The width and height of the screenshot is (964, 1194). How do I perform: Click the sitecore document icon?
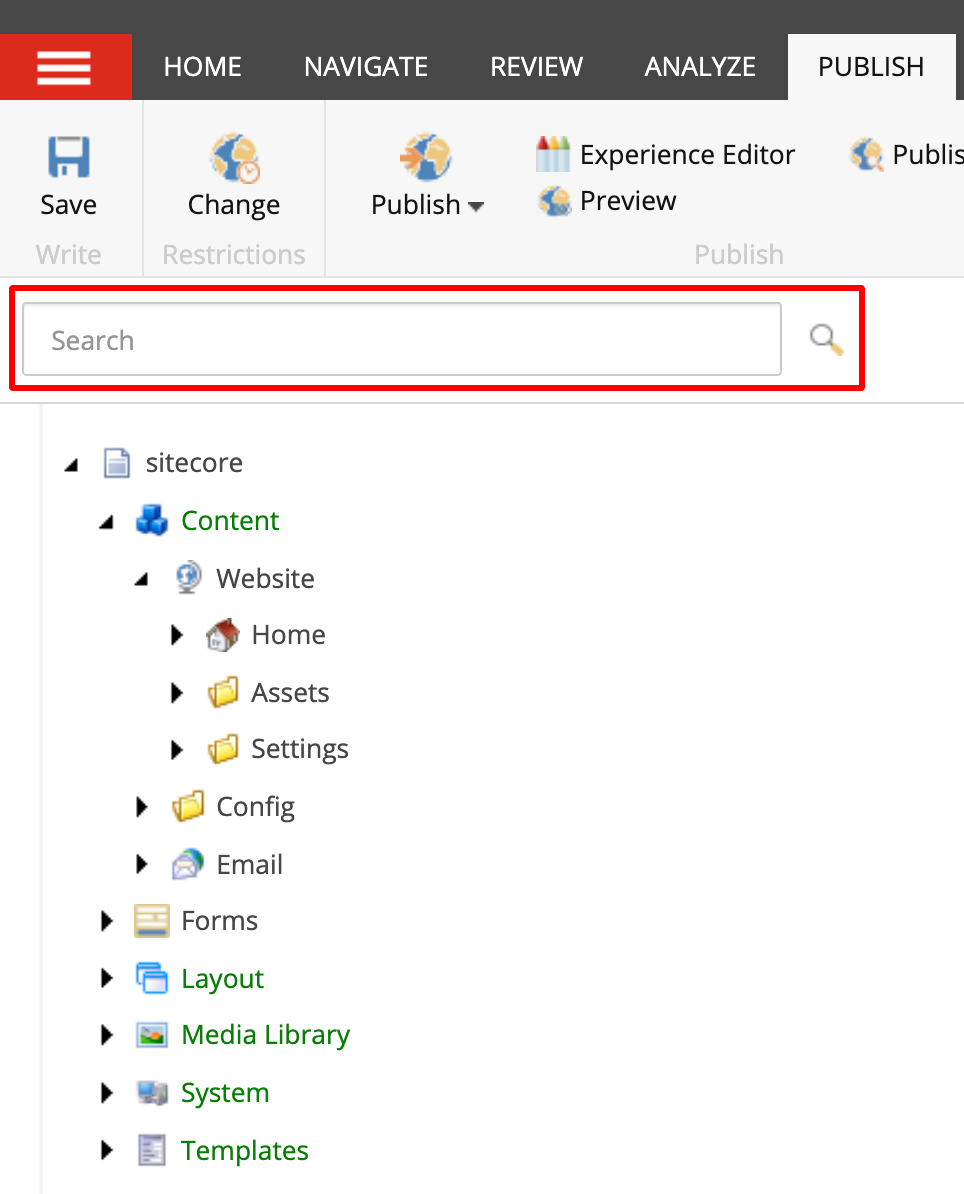click(x=117, y=463)
